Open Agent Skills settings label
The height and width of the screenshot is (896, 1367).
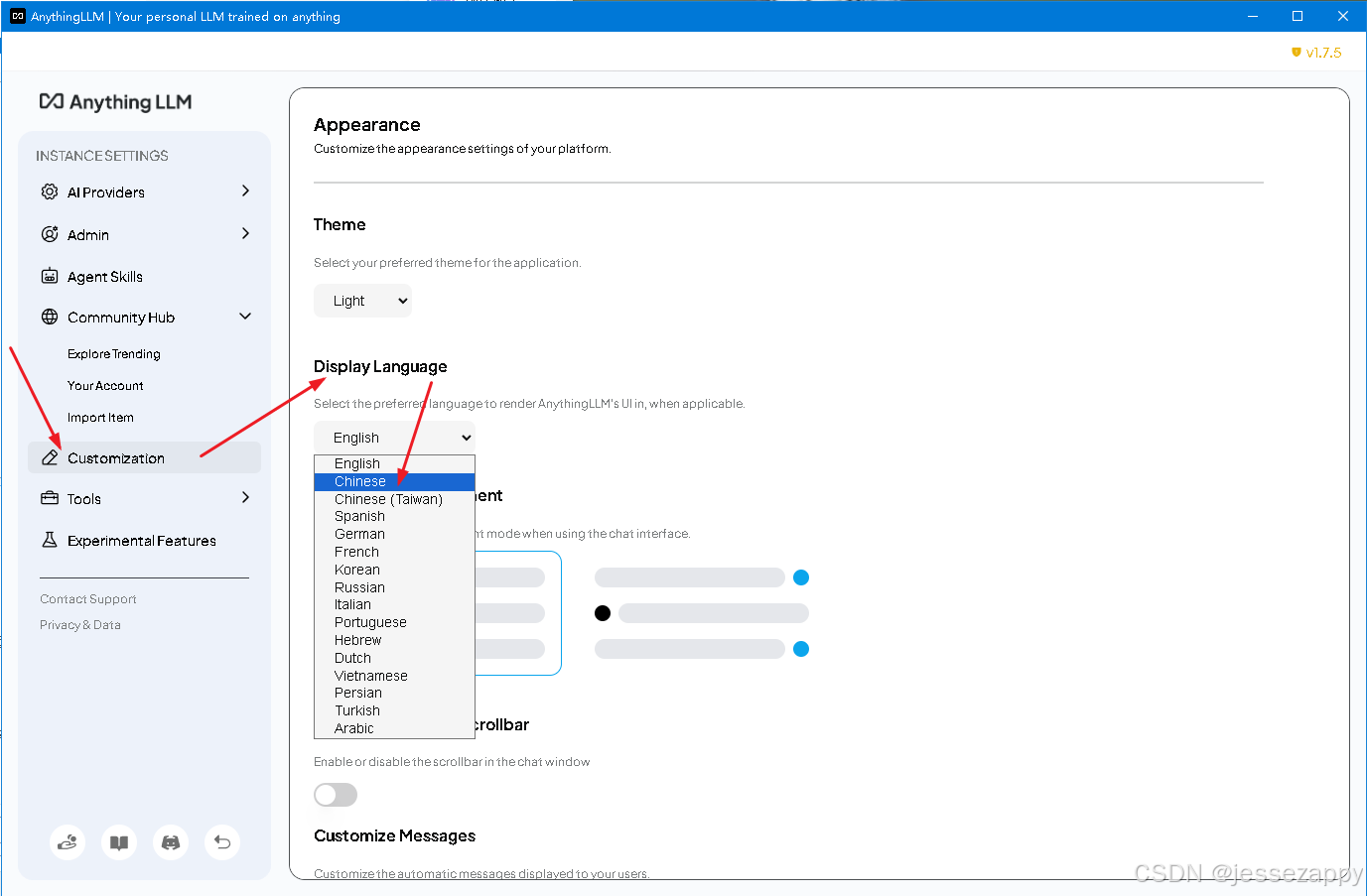coord(105,277)
